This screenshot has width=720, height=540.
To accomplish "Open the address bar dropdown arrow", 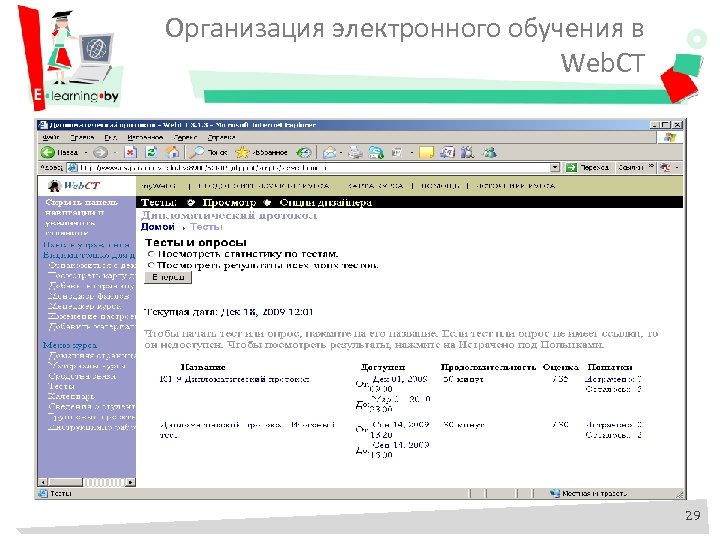I will click(555, 168).
